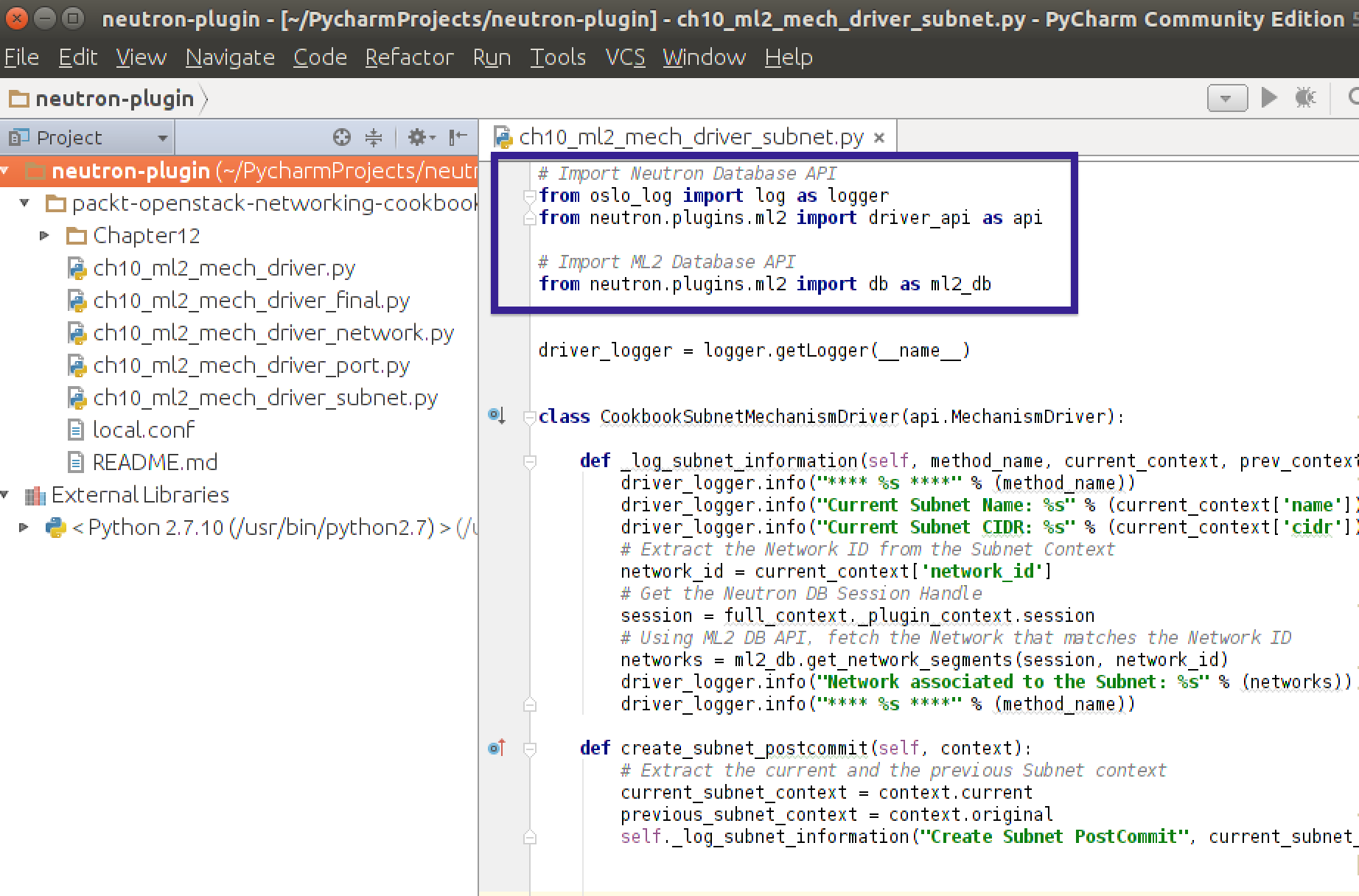This screenshot has width=1359, height=896.
Task: Select ch10_ml2_mech_driver_final.py file
Action: pos(251,300)
